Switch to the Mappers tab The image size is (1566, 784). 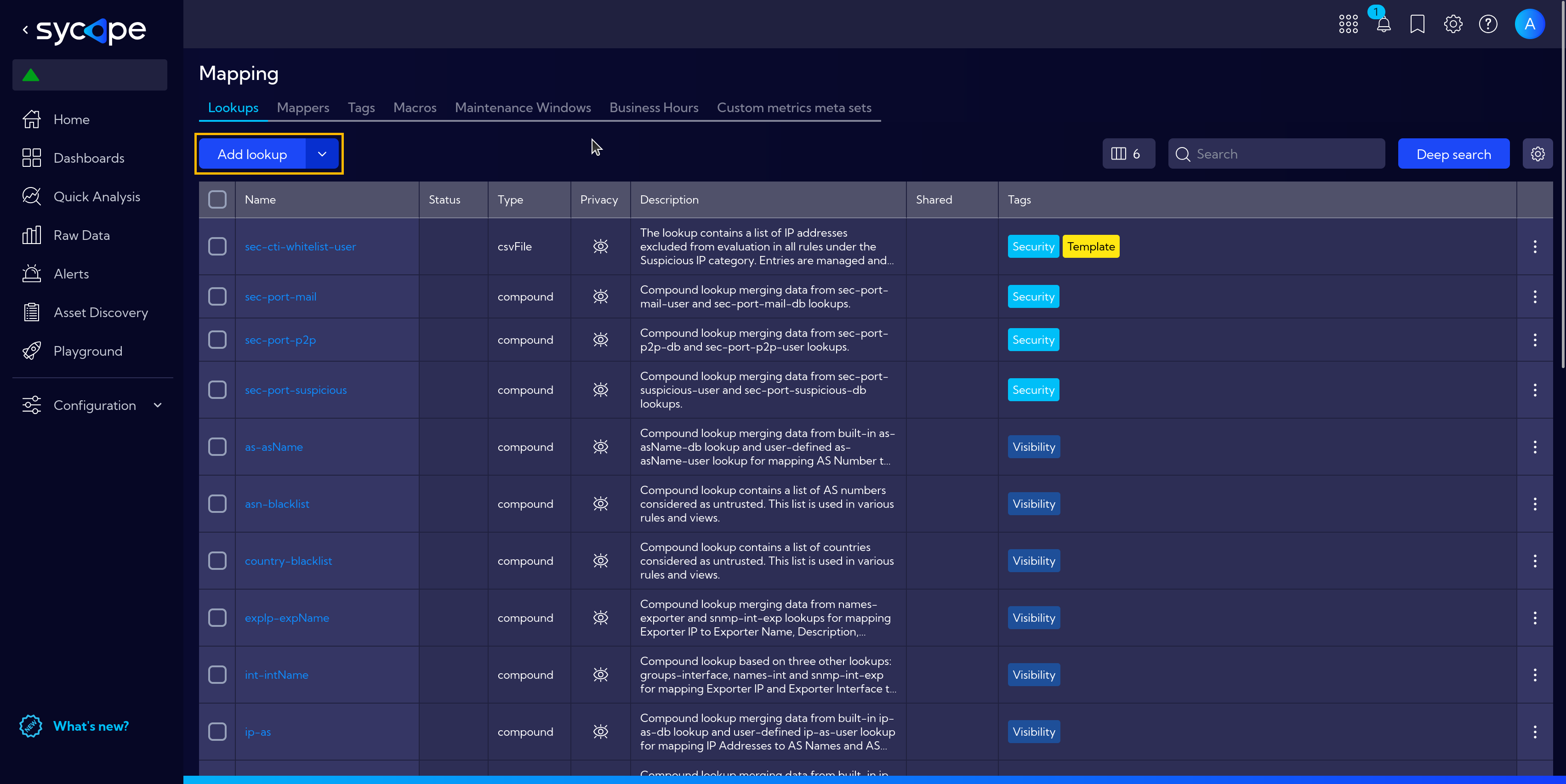(303, 108)
